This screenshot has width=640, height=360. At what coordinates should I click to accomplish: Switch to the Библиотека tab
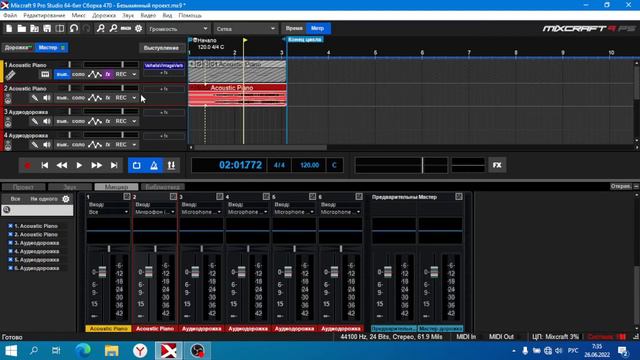point(162,187)
